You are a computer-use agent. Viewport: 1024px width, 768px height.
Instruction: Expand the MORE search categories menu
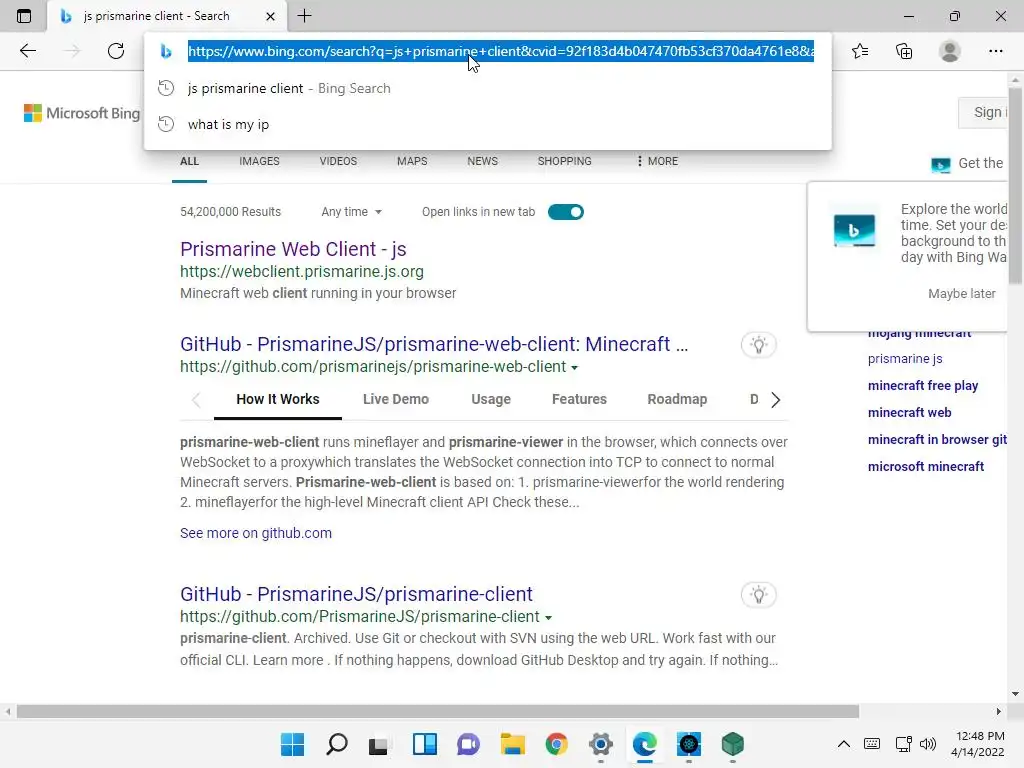(658, 161)
